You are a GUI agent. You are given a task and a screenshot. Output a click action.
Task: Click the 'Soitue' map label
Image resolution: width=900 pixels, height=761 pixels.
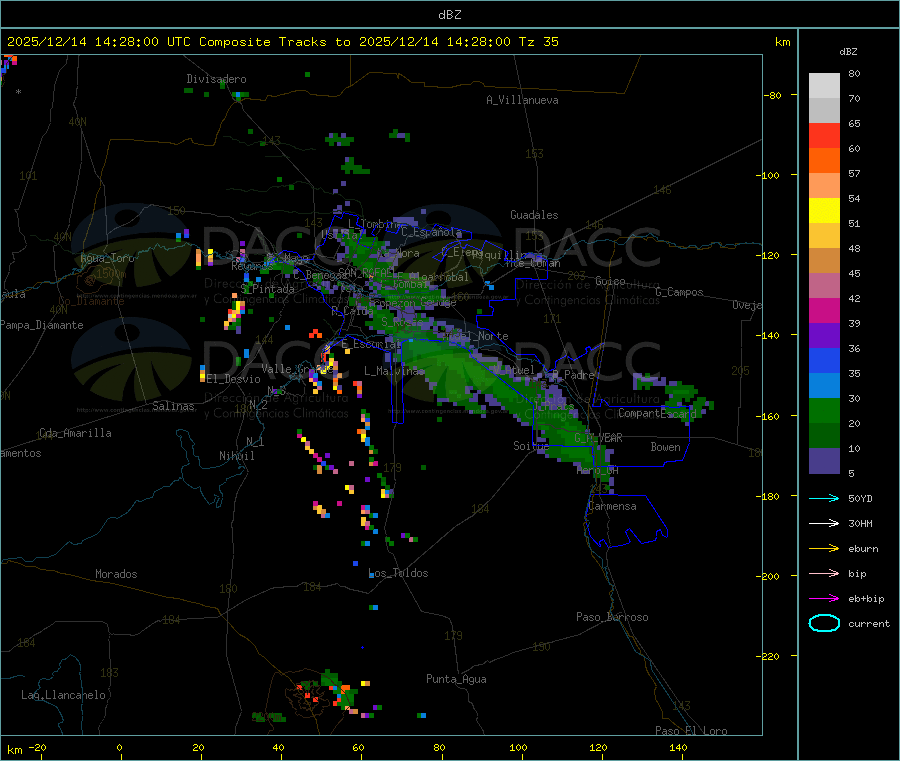[531, 446]
